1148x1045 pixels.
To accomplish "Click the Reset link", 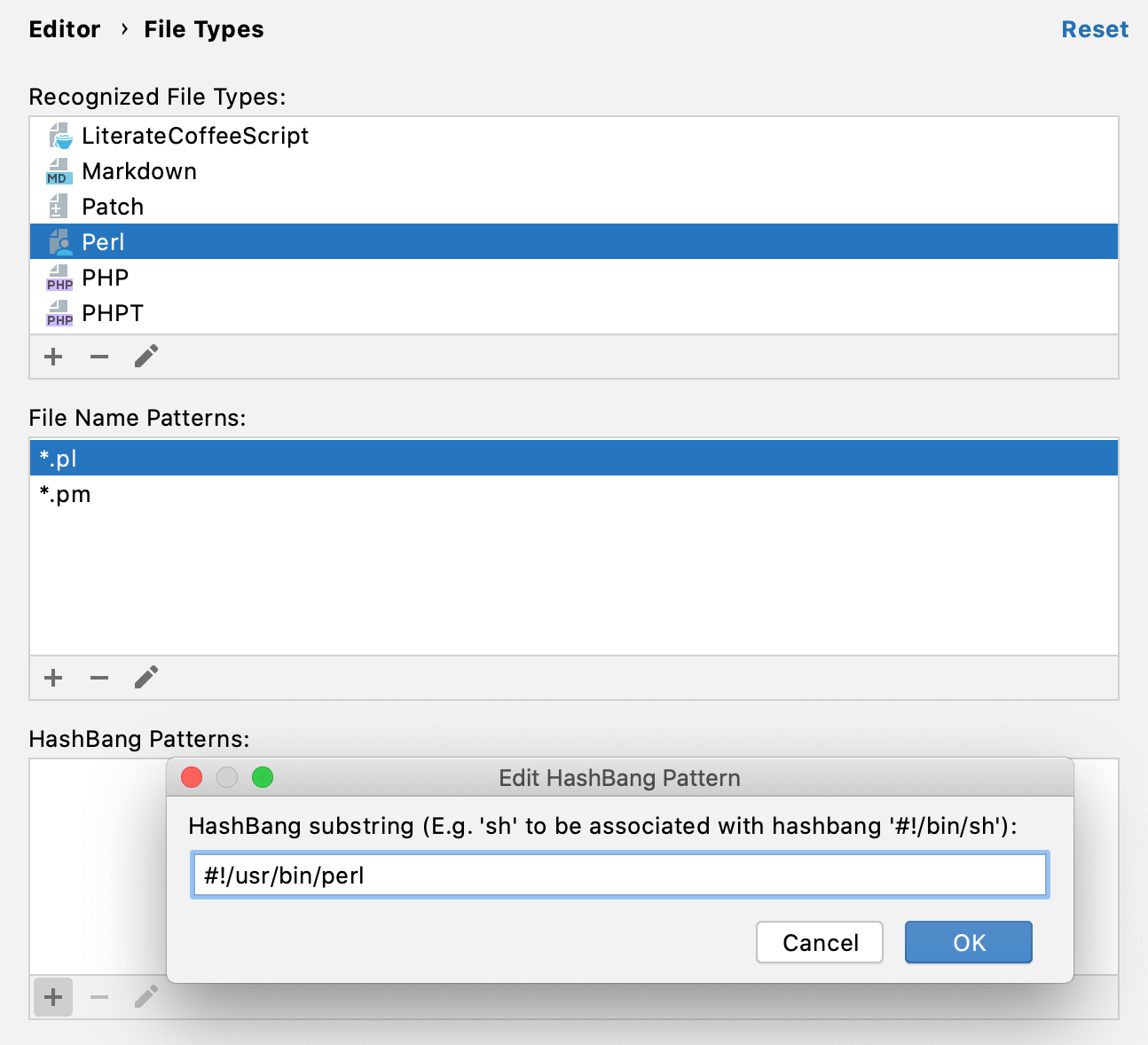I will [x=1095, y=29].
